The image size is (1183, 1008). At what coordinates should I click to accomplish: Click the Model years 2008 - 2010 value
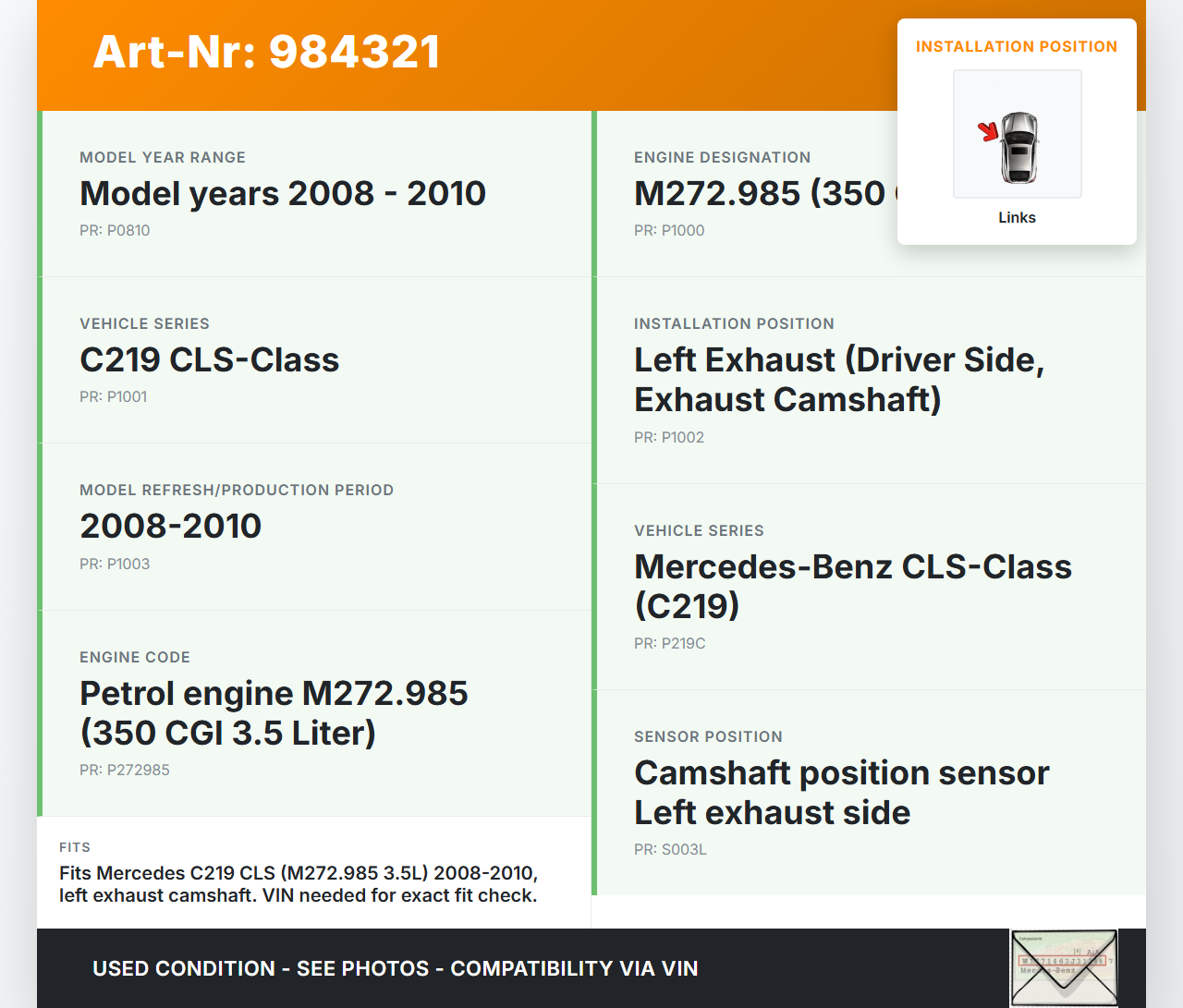(x=283, y=193)
